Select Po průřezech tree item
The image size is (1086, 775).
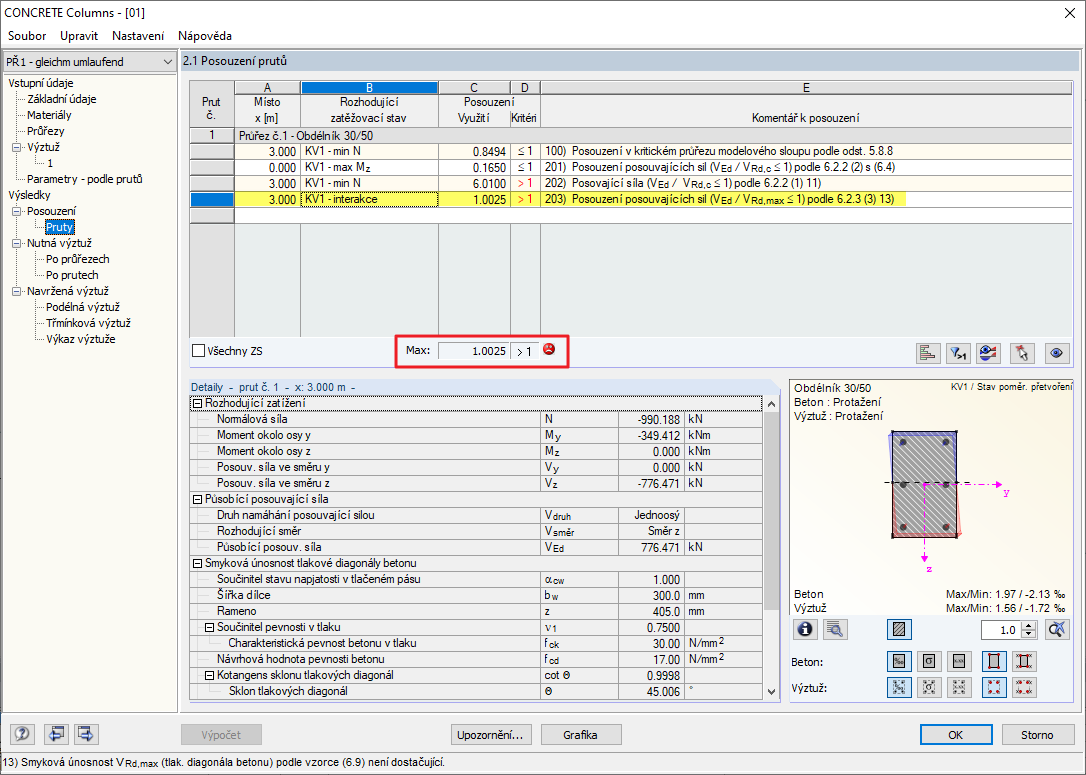tap(78, 259)
